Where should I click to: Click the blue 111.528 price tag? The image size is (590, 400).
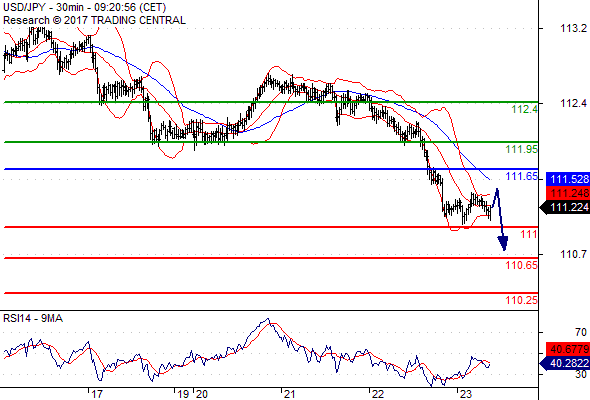coord(567,179)
